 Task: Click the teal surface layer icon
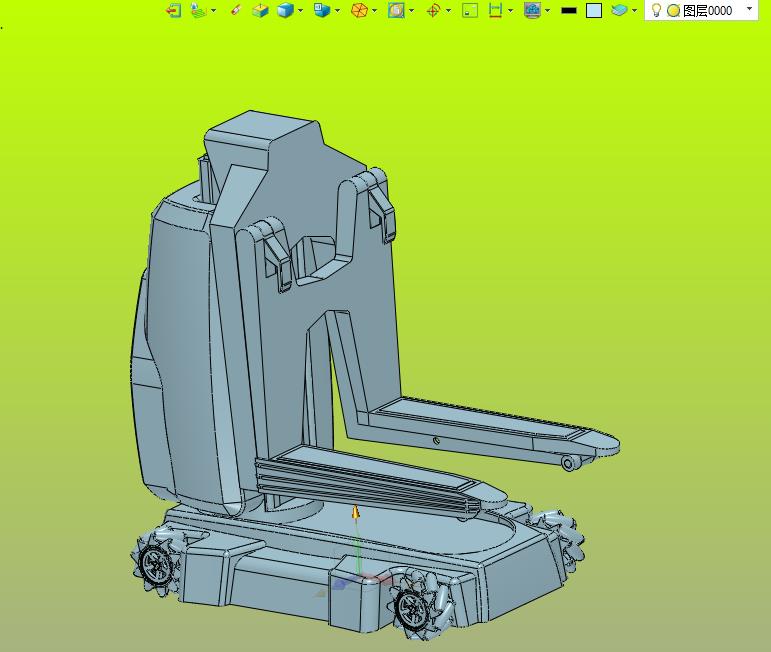pyautogui.click(x=620, y=10)
